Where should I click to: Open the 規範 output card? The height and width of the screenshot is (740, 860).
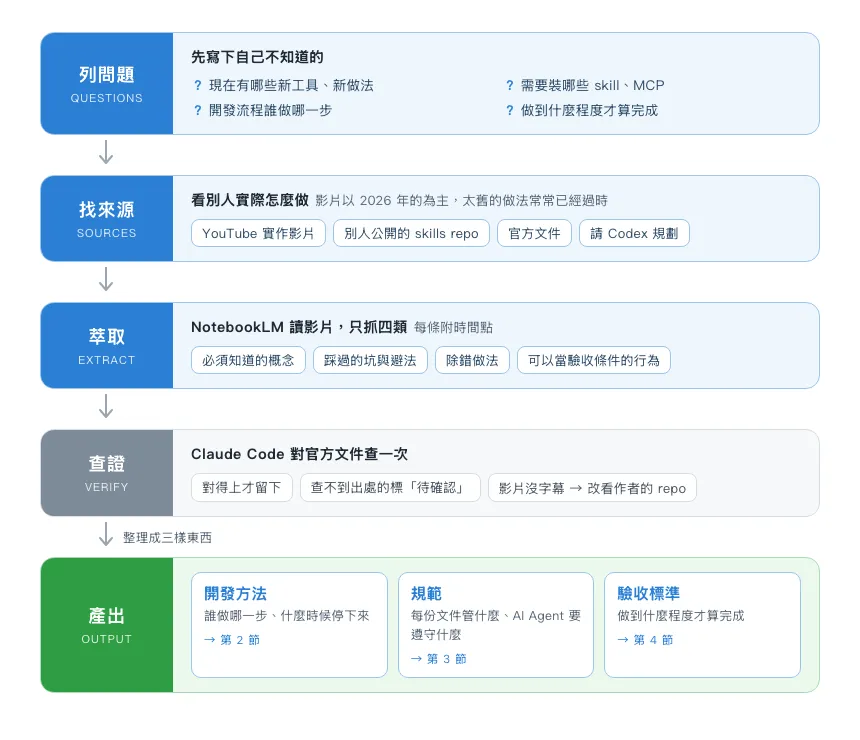[496, 625]
